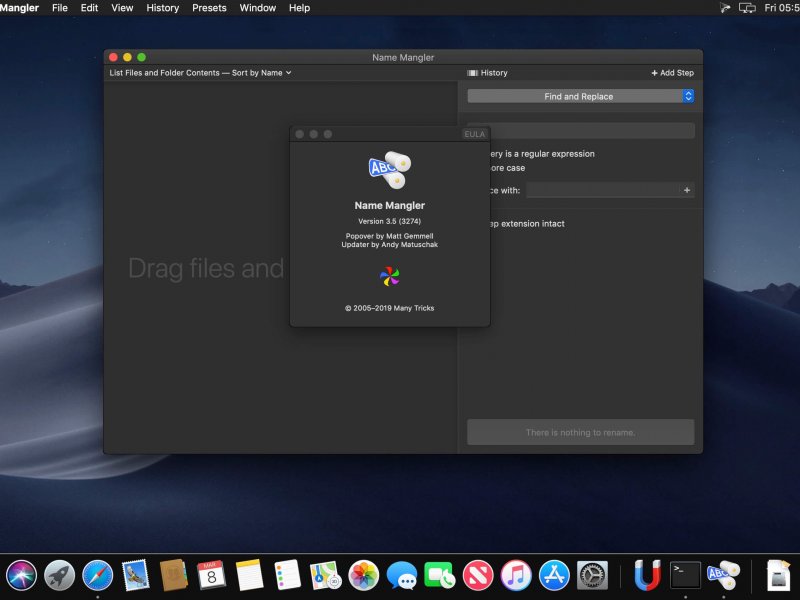The image size is (800, 600).
Task: Open iTunes from the dock
Action: 516,575
